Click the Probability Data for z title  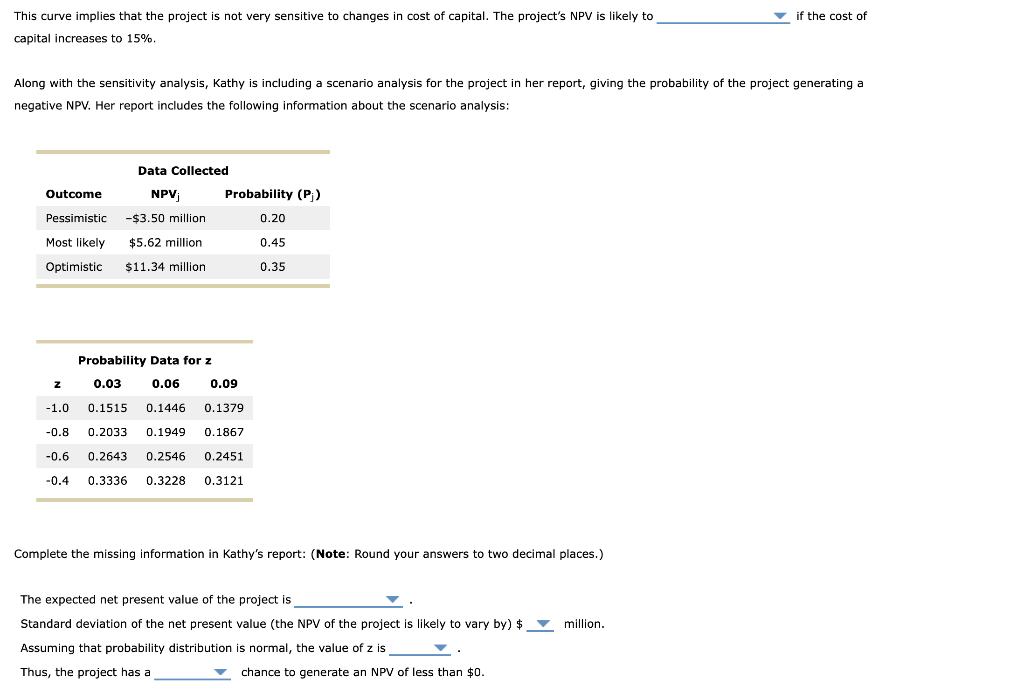144,360
